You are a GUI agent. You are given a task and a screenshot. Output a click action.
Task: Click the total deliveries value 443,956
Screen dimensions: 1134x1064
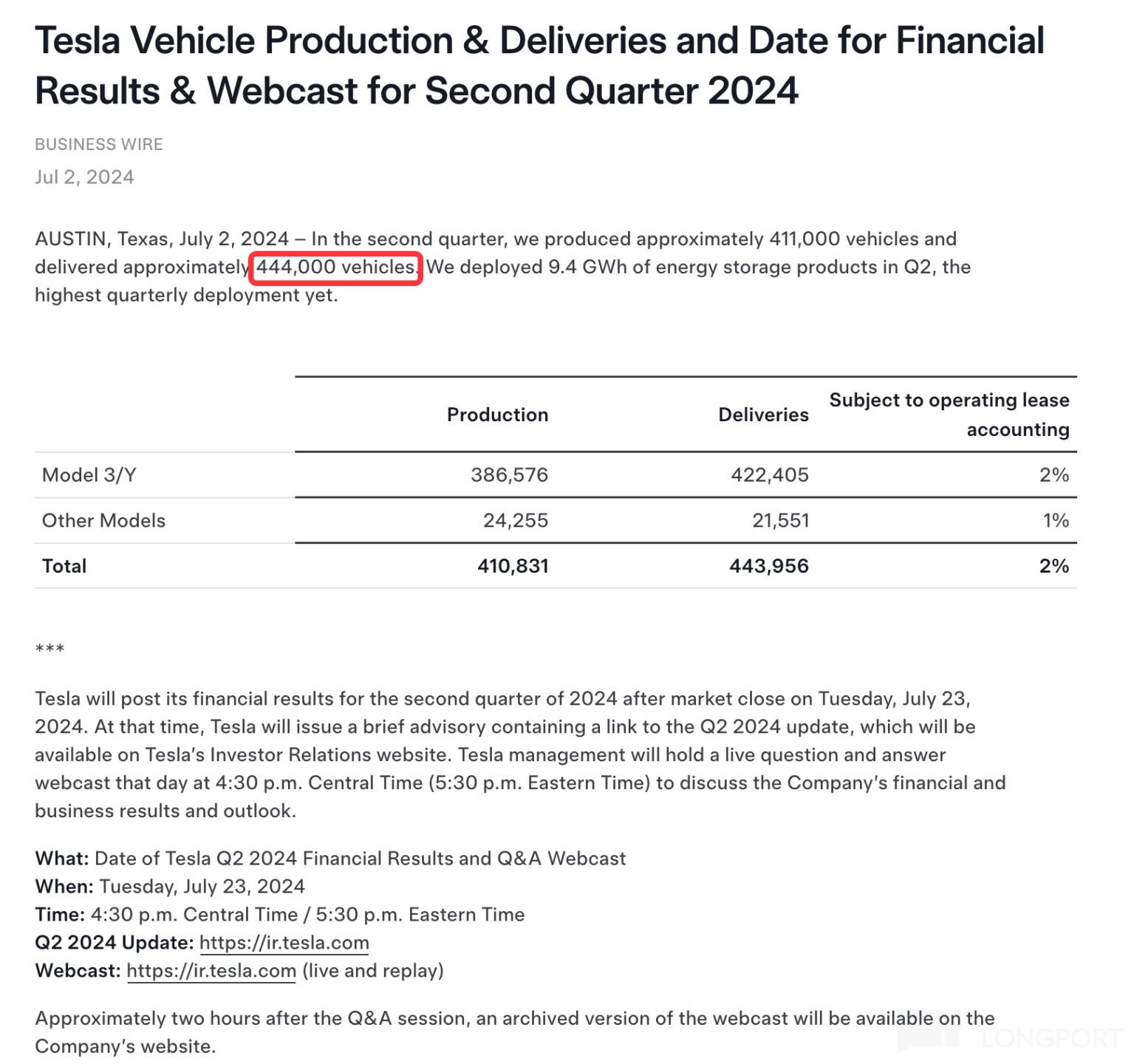point(769,567)
